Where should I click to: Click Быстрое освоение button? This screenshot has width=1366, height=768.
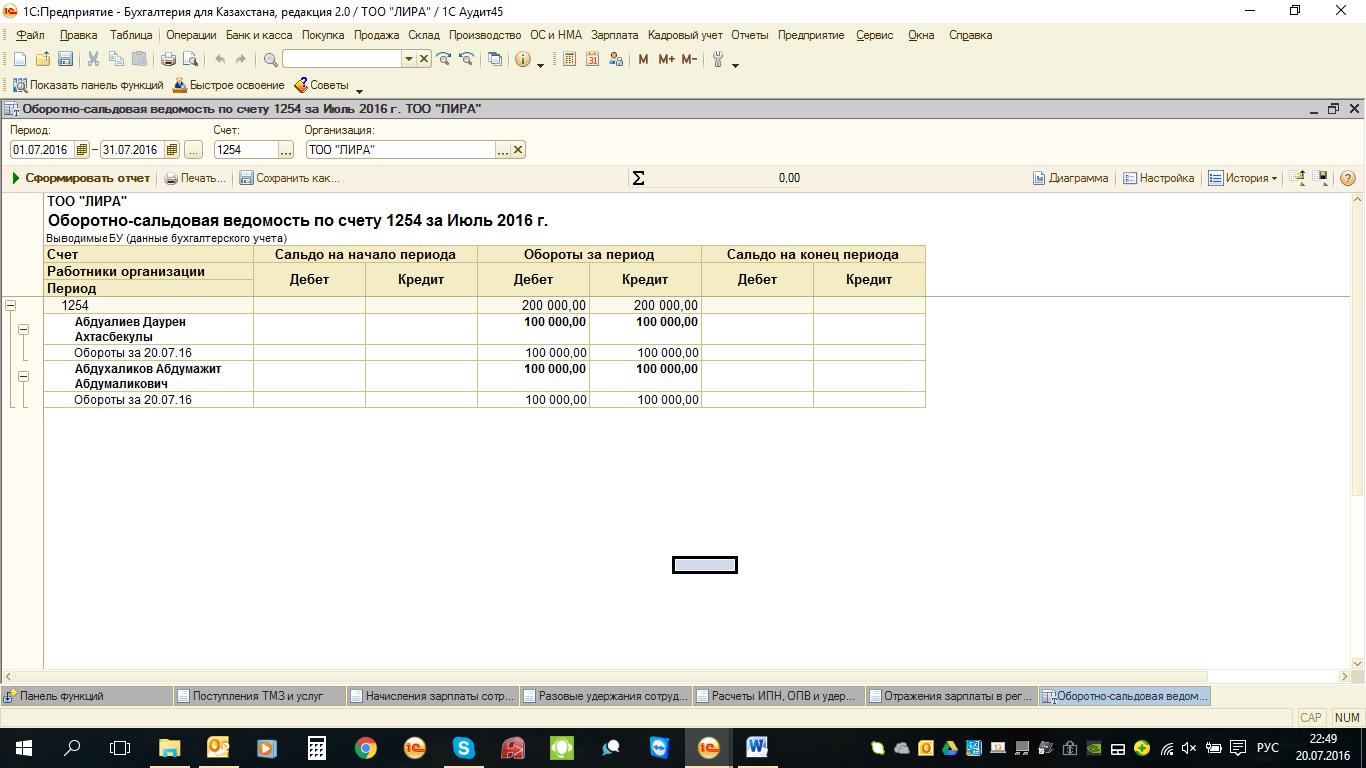click(229, 86)
